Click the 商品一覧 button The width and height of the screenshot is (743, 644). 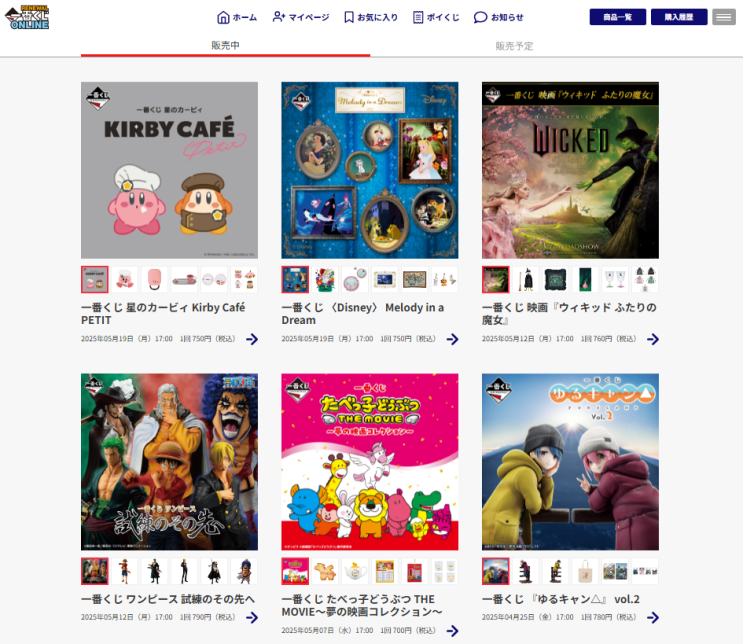pos(617,17)
